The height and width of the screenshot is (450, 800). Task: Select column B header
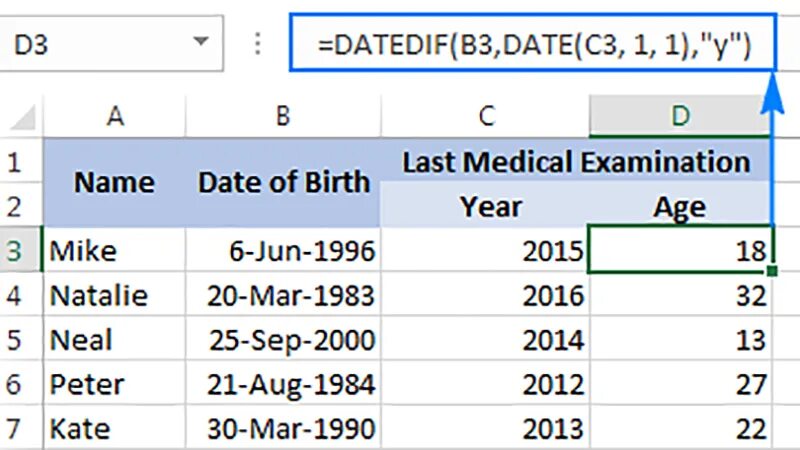(x=283, y=117)
